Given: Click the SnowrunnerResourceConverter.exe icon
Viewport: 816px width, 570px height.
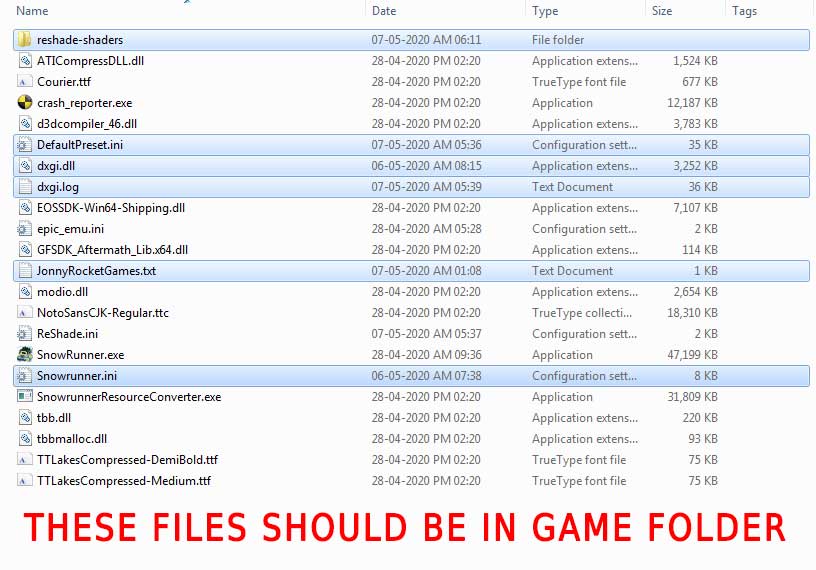Looking at the screenshot, I should (x=25, y=397).
